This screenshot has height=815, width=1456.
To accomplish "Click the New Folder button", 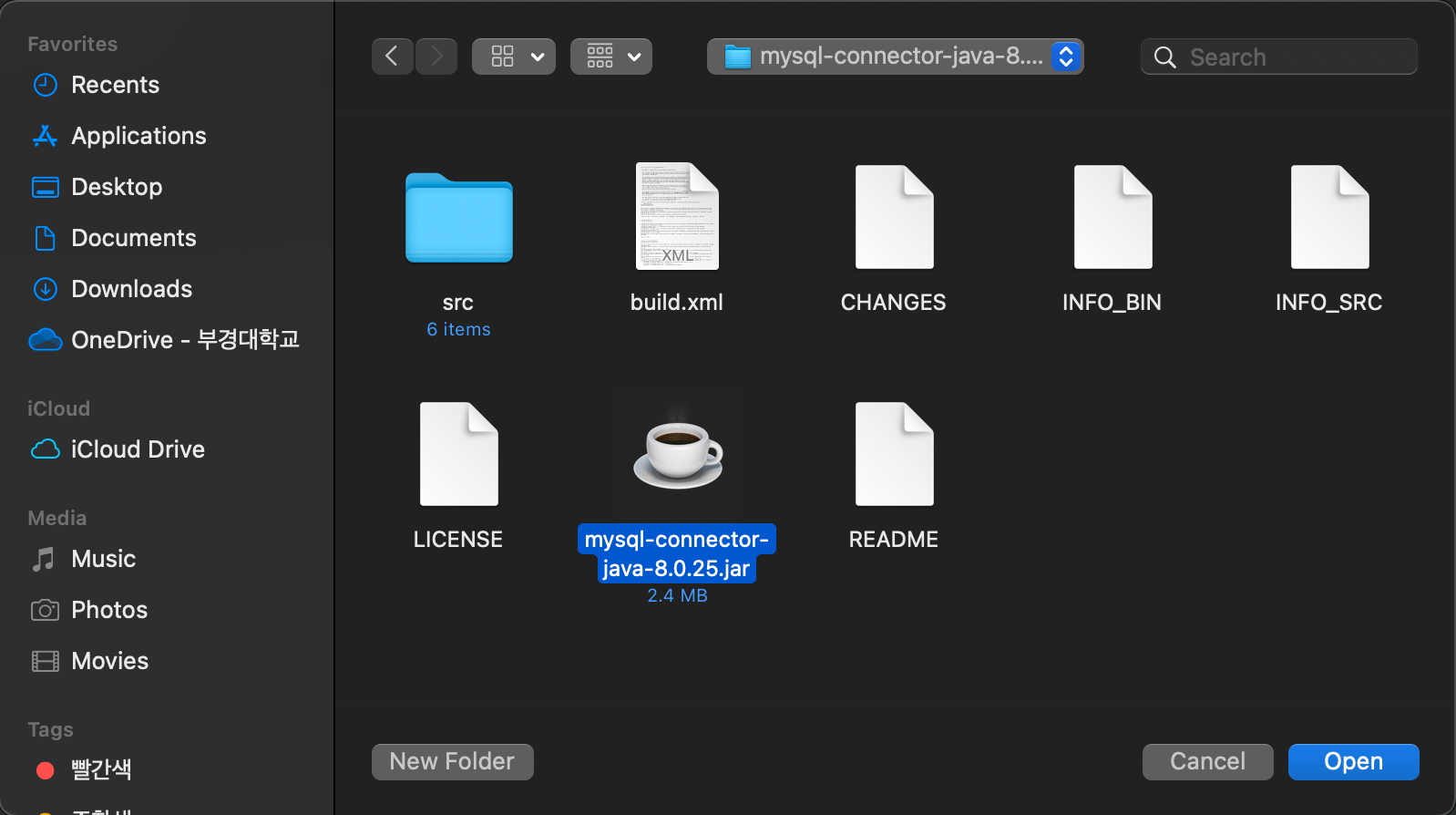I will (453, 762).
